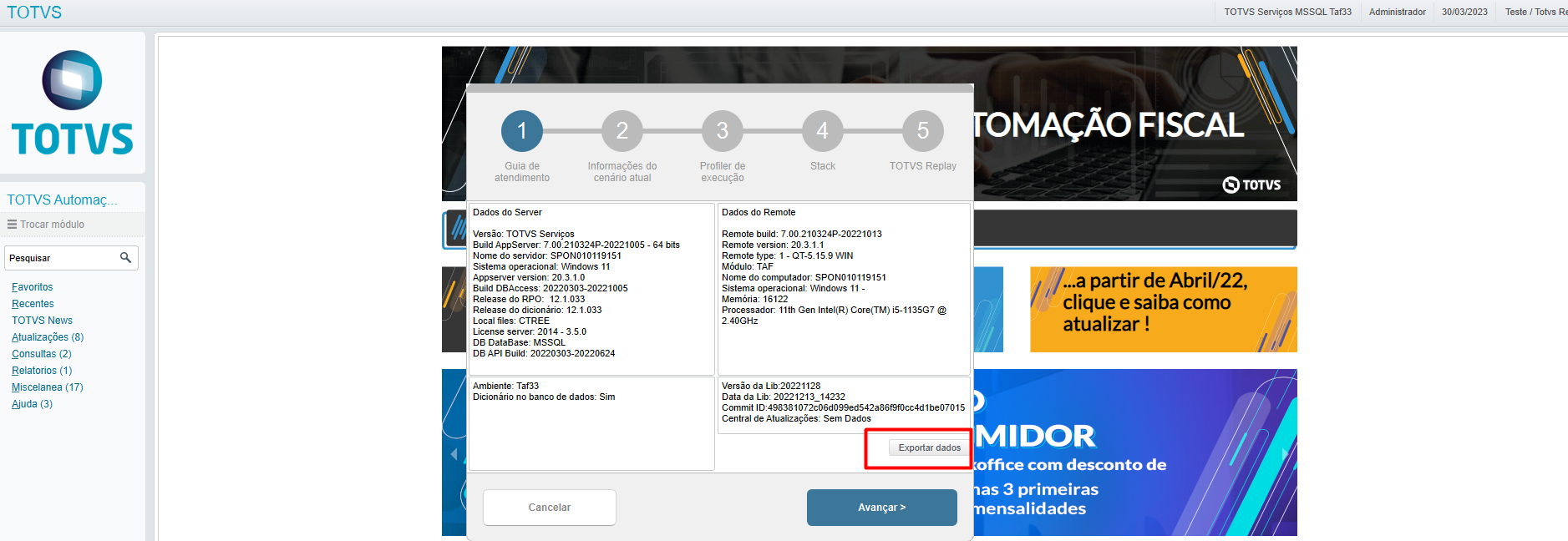Expand Relatorios (1) menu
The image size is (1568, 541).
click(x=42, y=371)
